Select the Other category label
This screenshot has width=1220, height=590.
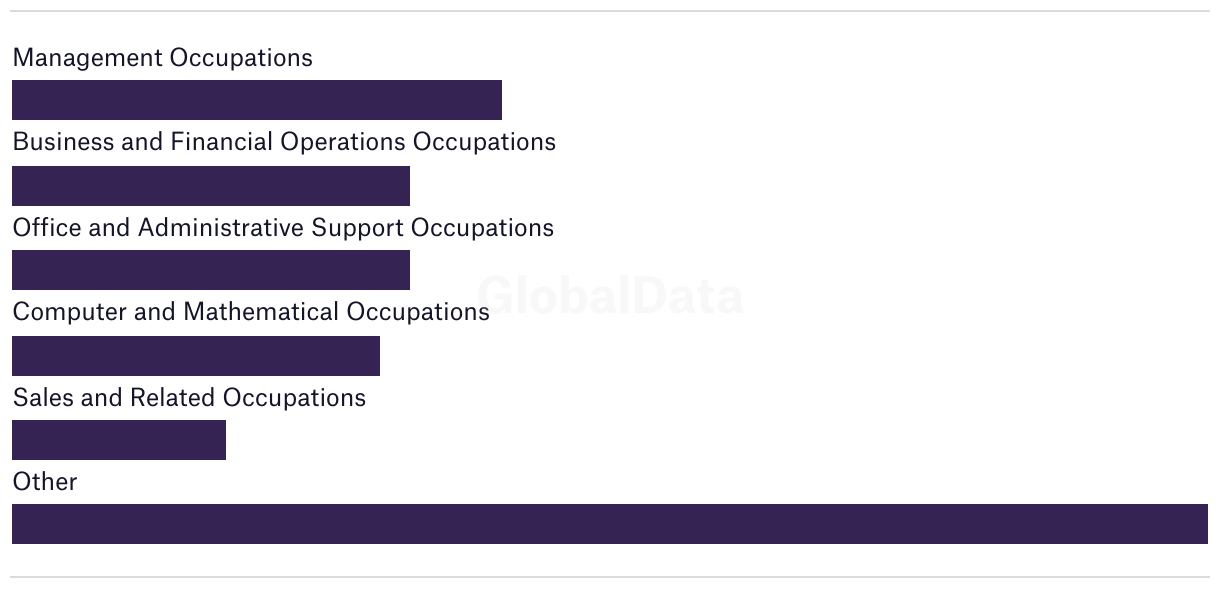click(45, 482)
